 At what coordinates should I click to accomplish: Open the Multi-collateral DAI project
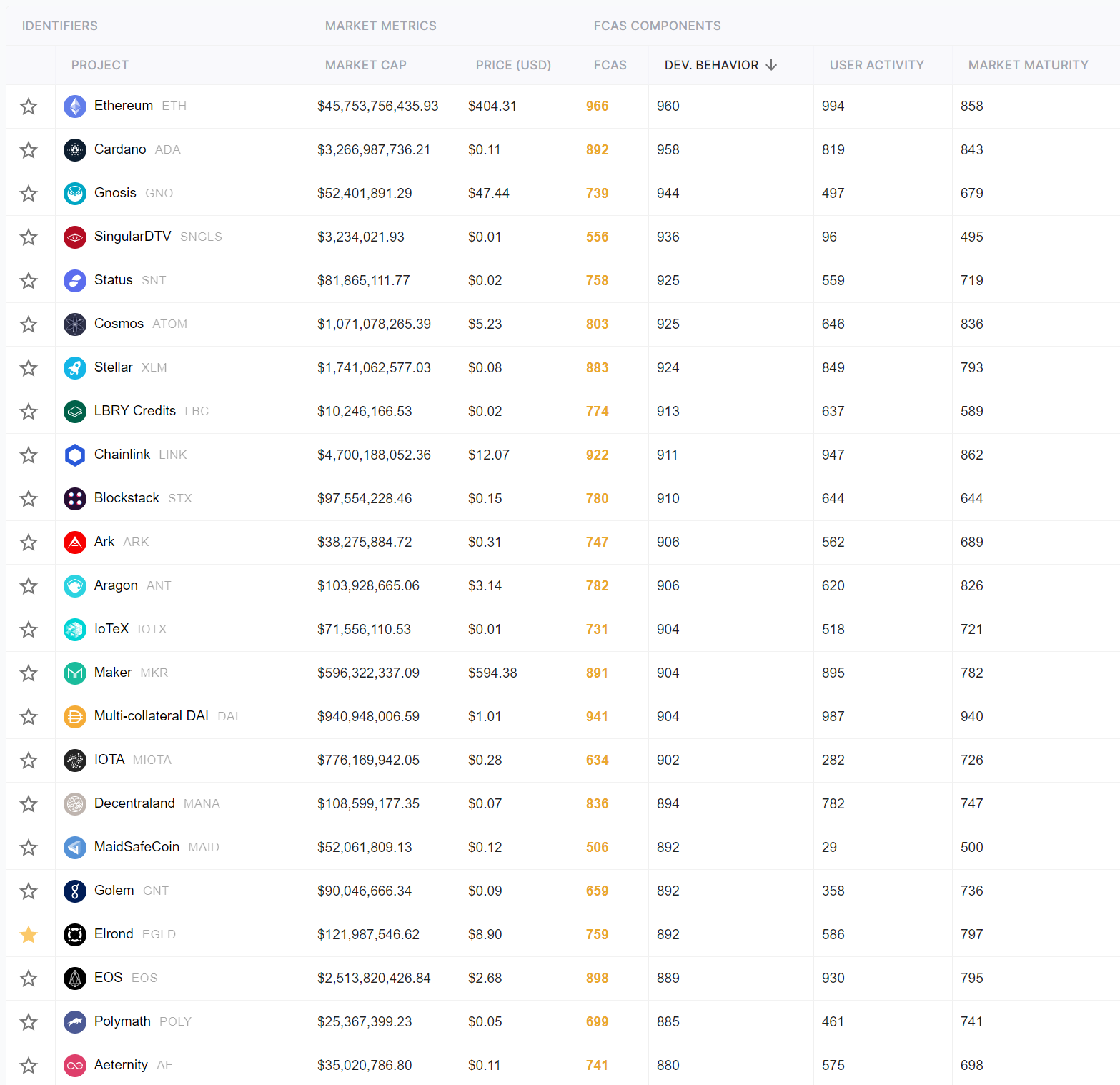click(x=152, y=716)
